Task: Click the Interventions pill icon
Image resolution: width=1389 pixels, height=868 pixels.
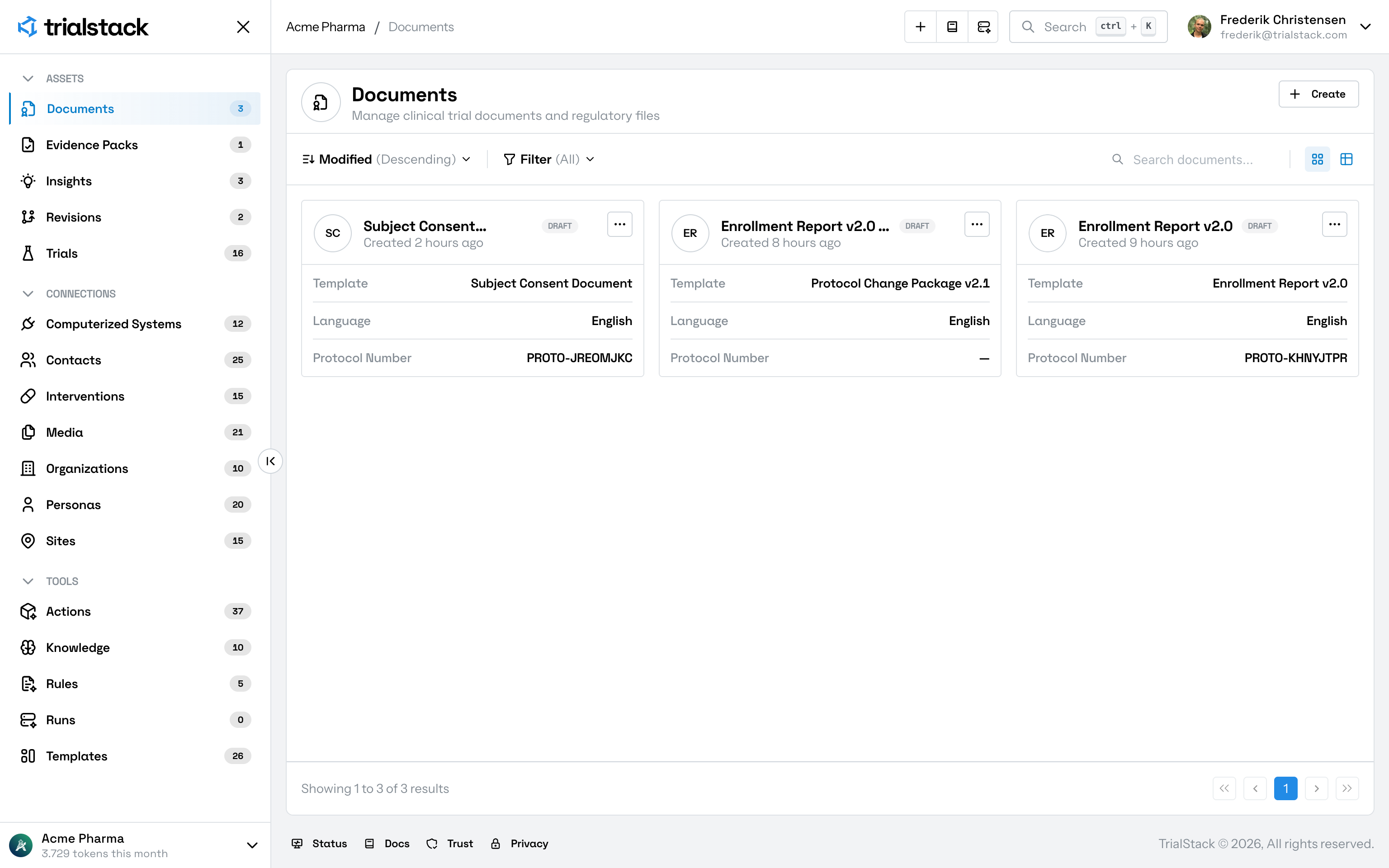Action: pos(28,396)
